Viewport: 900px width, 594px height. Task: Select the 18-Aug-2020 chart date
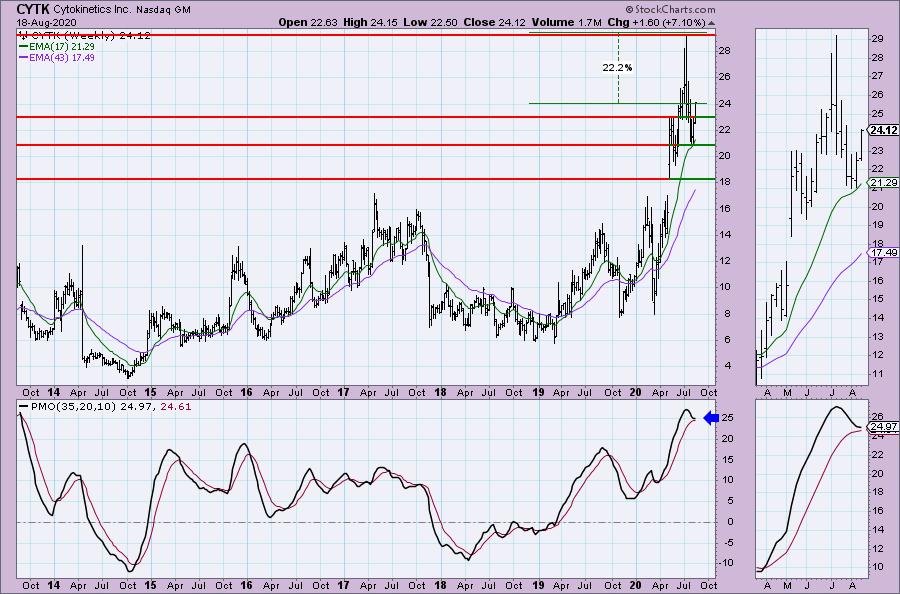pos(44,22)
